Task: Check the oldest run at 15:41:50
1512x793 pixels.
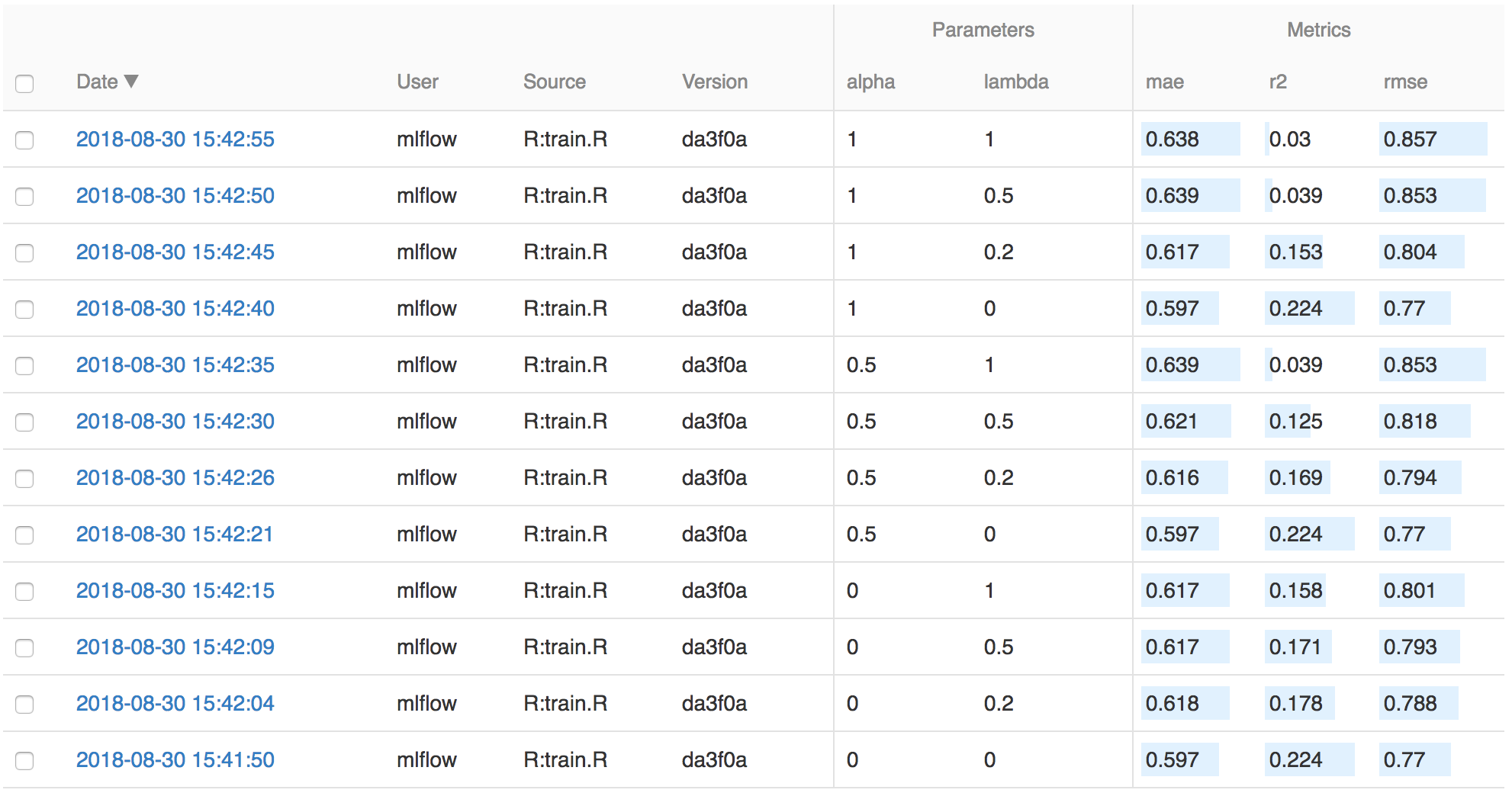Action: tap(24, 759)
